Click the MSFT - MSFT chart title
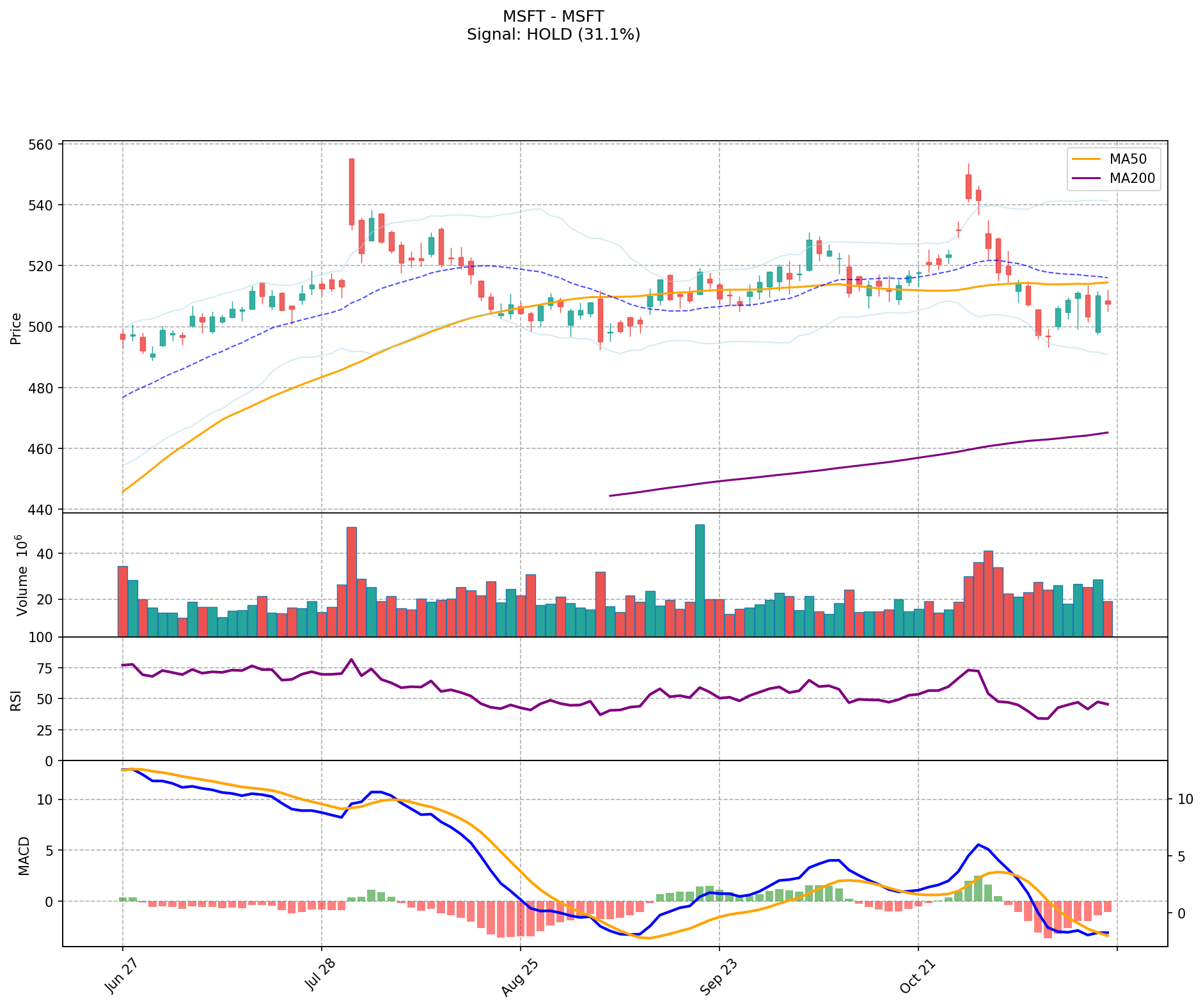 point(553,17)
